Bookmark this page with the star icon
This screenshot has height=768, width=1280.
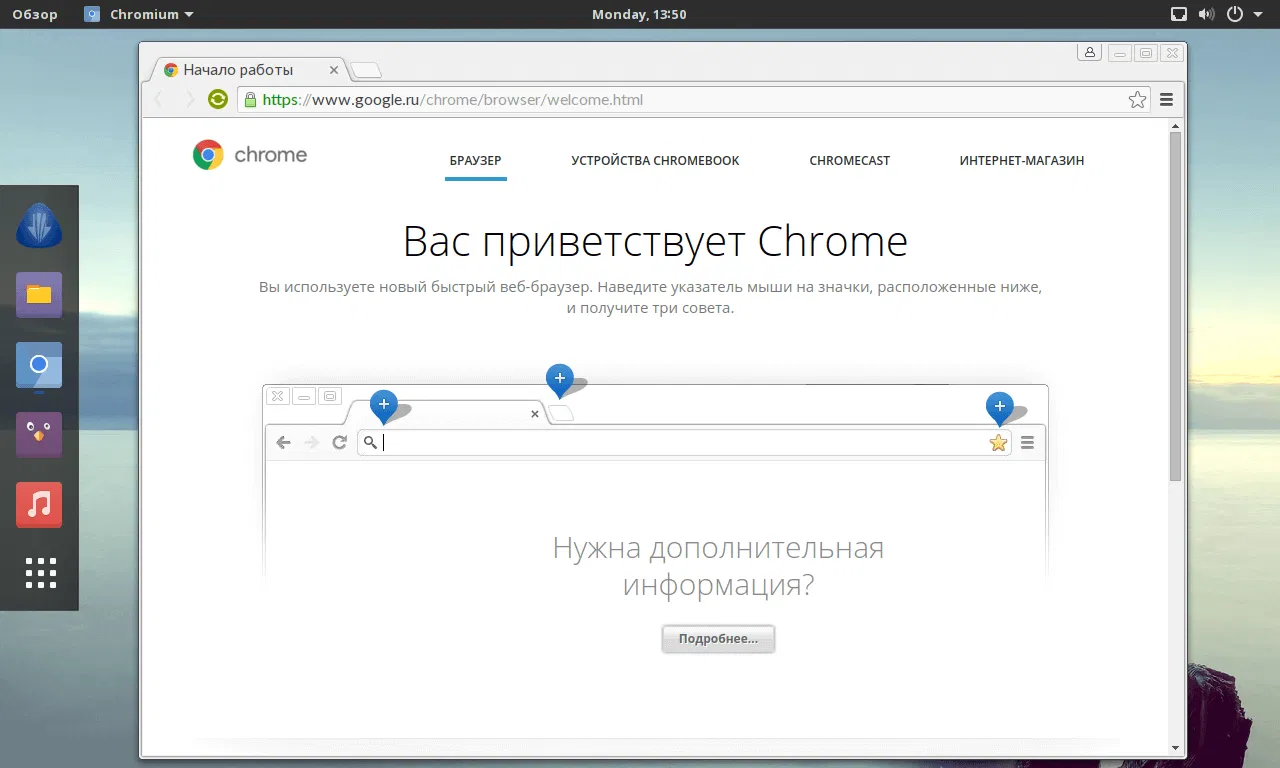tap(1137, 100)
